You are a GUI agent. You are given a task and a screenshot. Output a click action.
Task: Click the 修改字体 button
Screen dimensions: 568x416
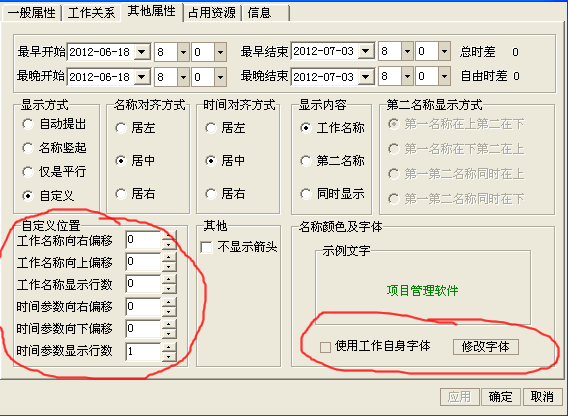(485, 347)
